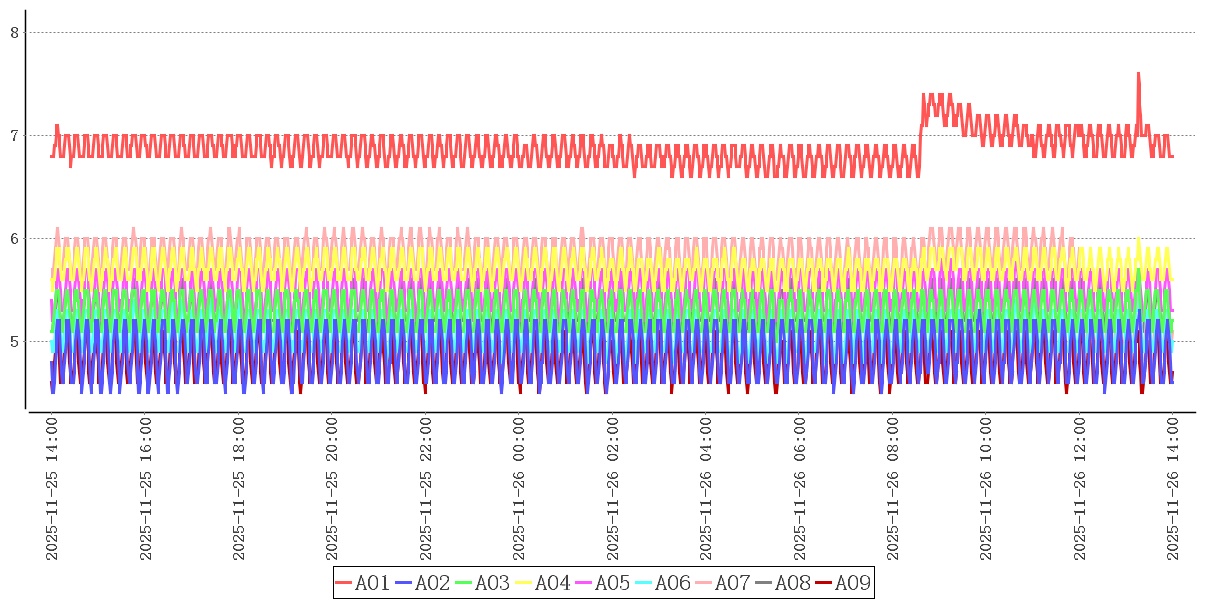Select the 2025-11-26 08:00 time tick
Image resolution: width=1207 pixels, height=600 pixels.
(893, 490)
